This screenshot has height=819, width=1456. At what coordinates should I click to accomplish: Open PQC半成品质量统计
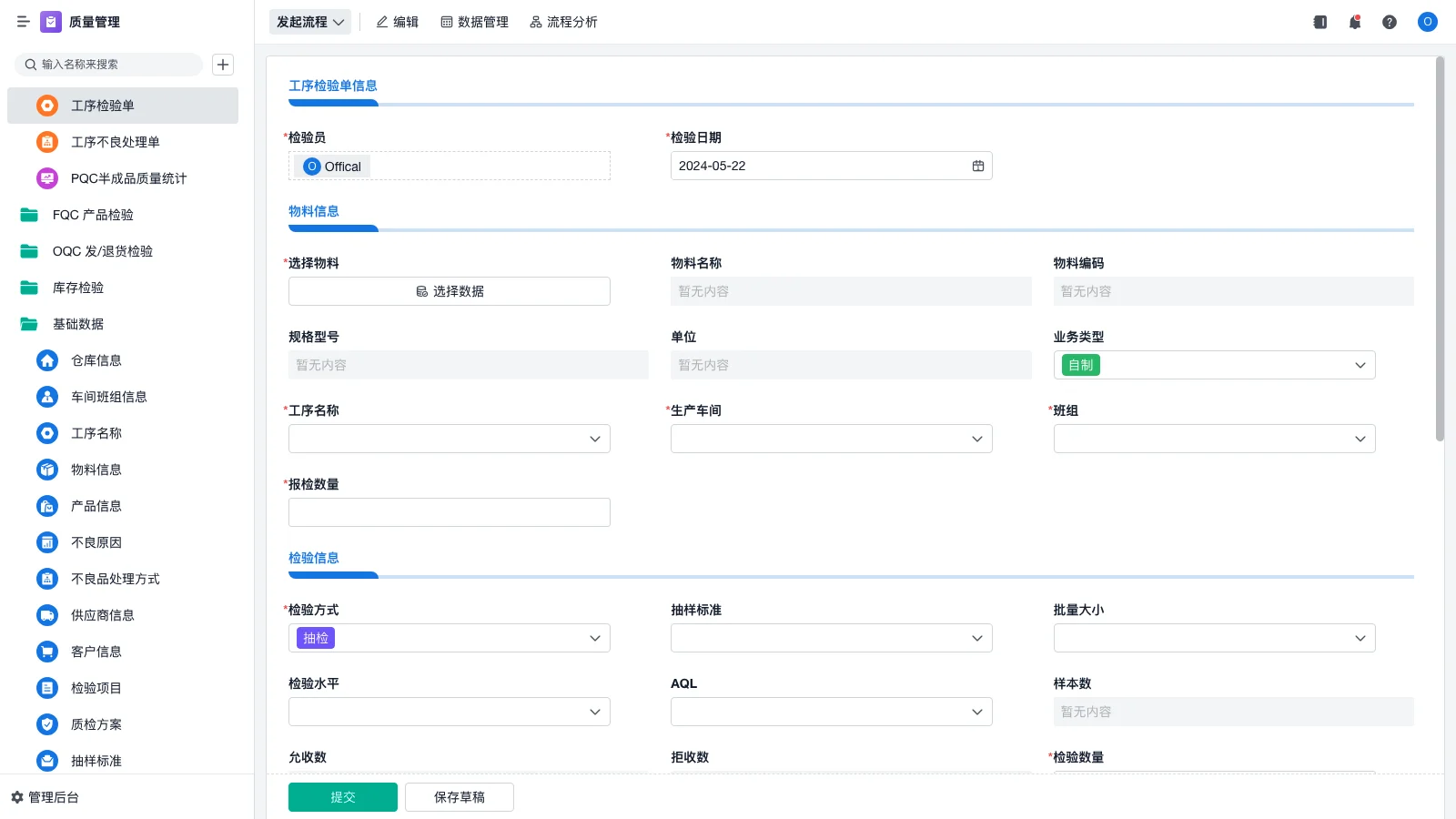pos(128,178)
